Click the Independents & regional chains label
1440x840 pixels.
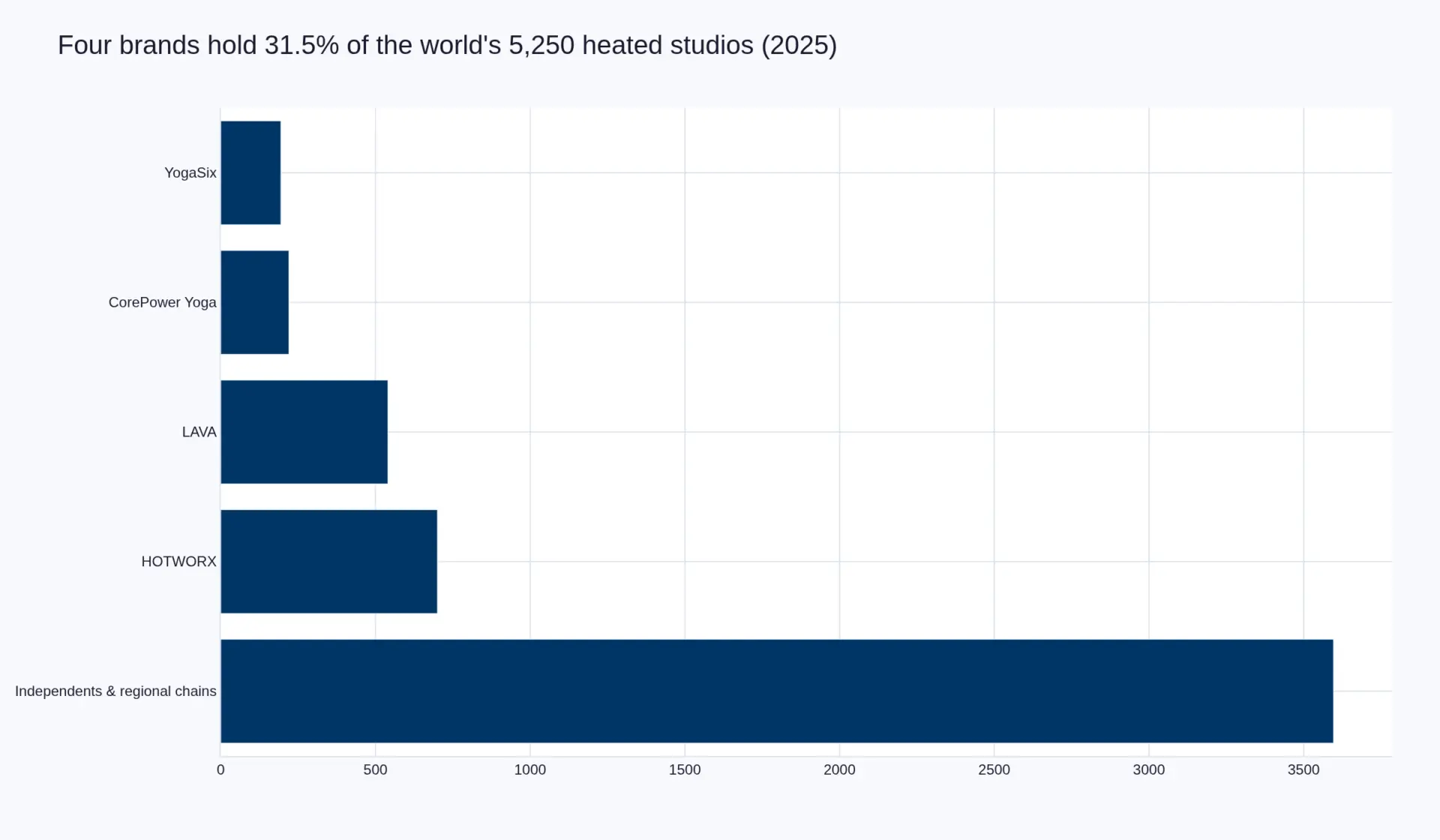coord(115,691)
